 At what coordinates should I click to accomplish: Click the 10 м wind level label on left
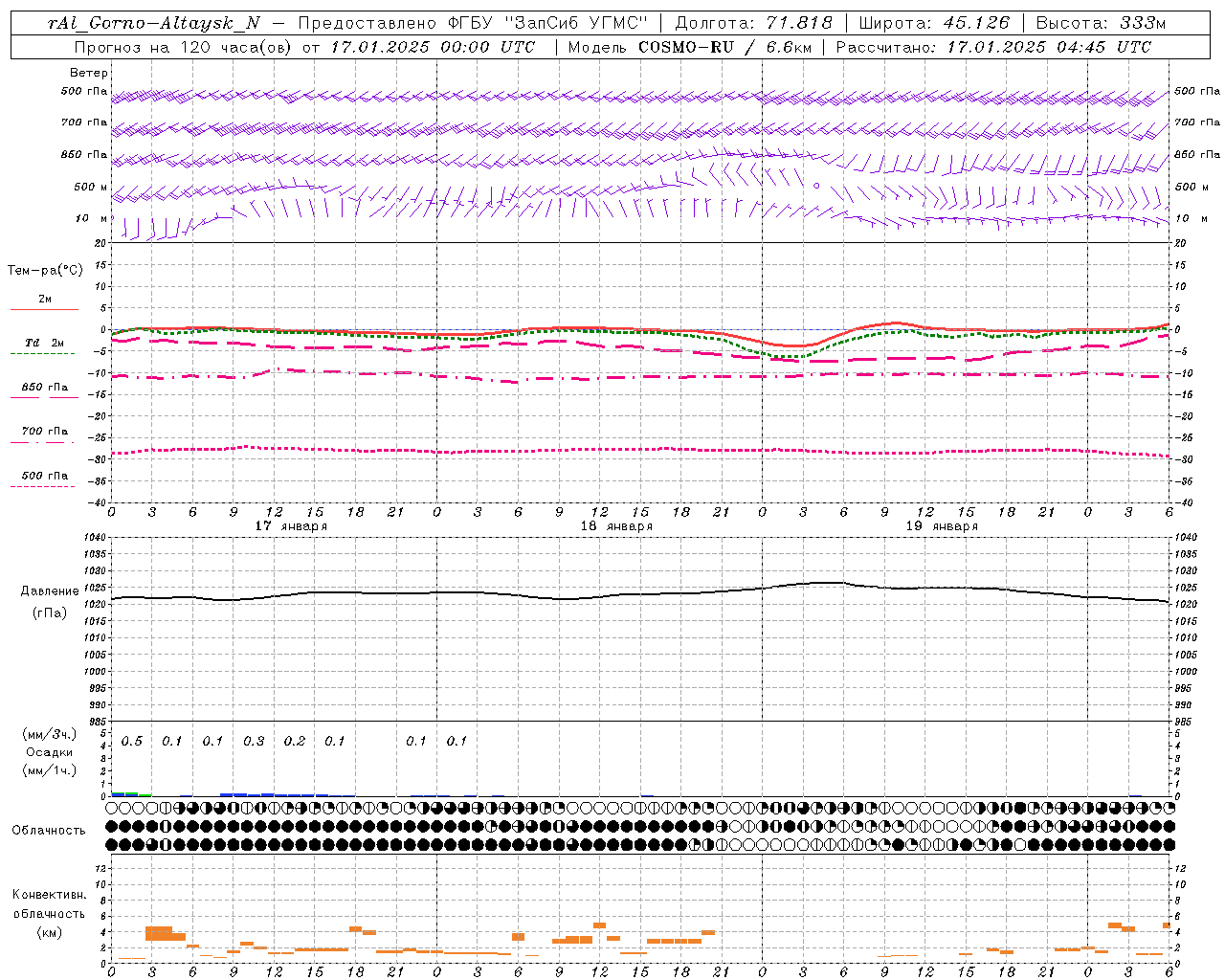[91, 219]
